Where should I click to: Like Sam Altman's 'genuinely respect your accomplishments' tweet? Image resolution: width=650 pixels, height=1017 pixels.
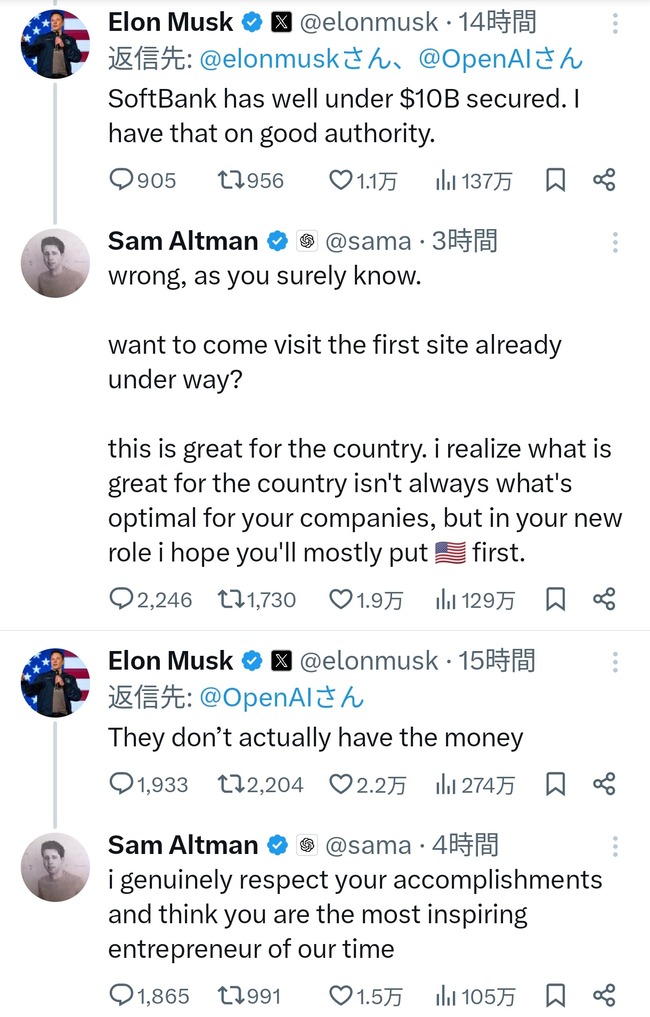[x=342, y=995]
